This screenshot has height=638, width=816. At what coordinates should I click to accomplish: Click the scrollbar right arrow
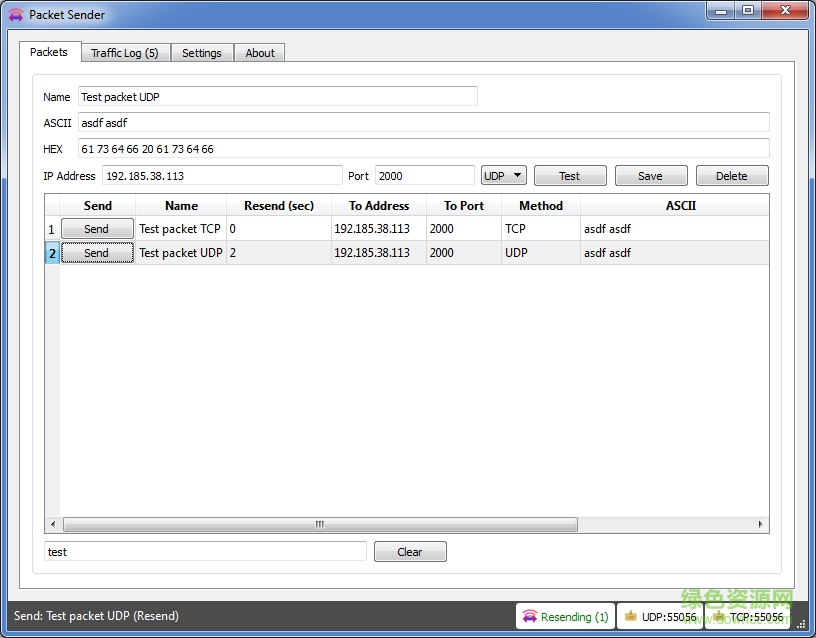tap(760, 524)
